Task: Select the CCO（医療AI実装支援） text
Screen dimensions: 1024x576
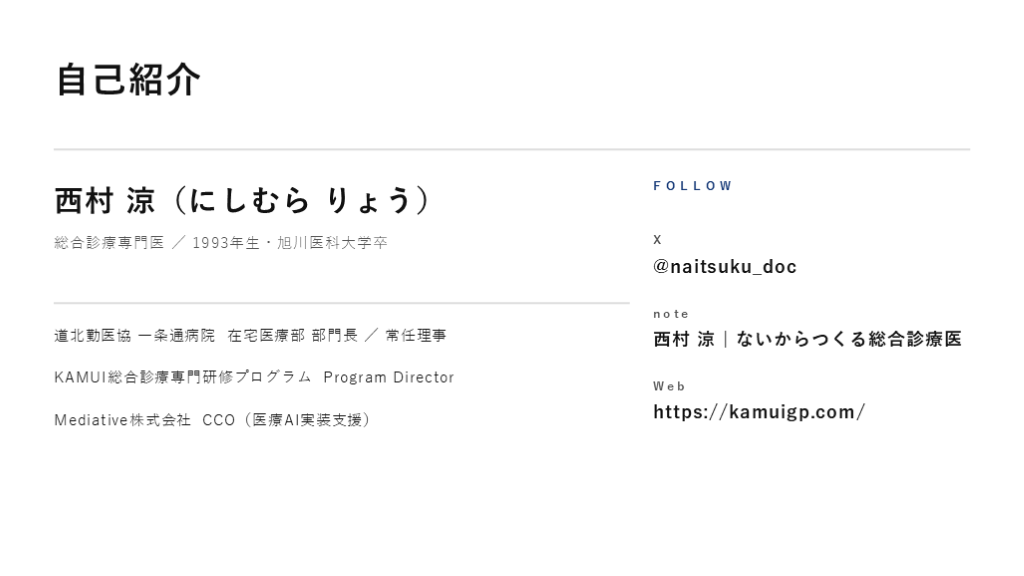Action: 287,420
